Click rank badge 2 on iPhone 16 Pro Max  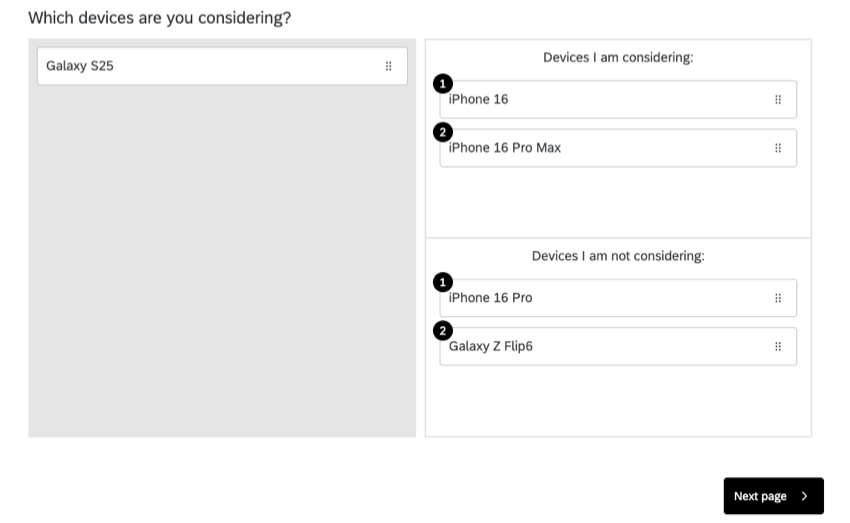point(443,132)
